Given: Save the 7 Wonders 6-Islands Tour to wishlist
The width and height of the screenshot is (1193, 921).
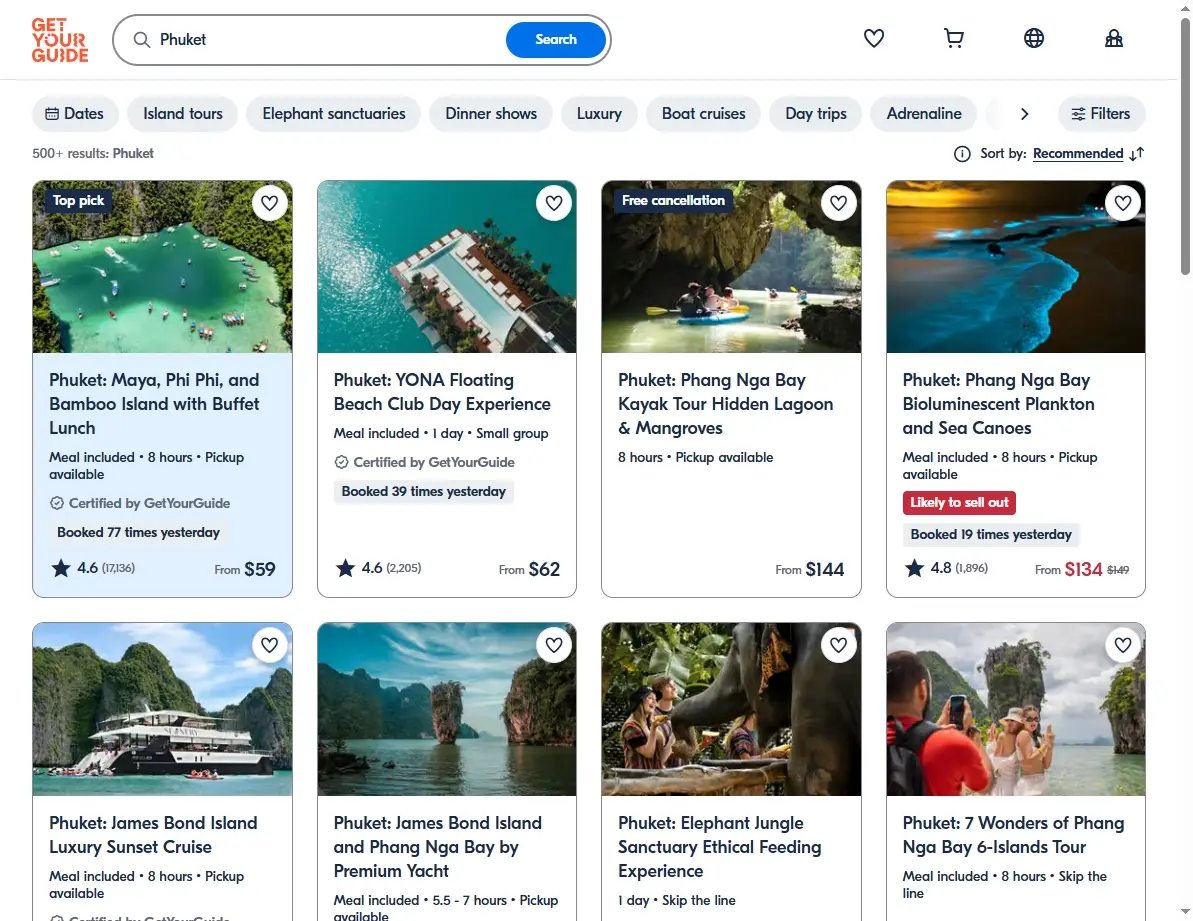Looking at the screenshot, I should (x=1123, y=645).
